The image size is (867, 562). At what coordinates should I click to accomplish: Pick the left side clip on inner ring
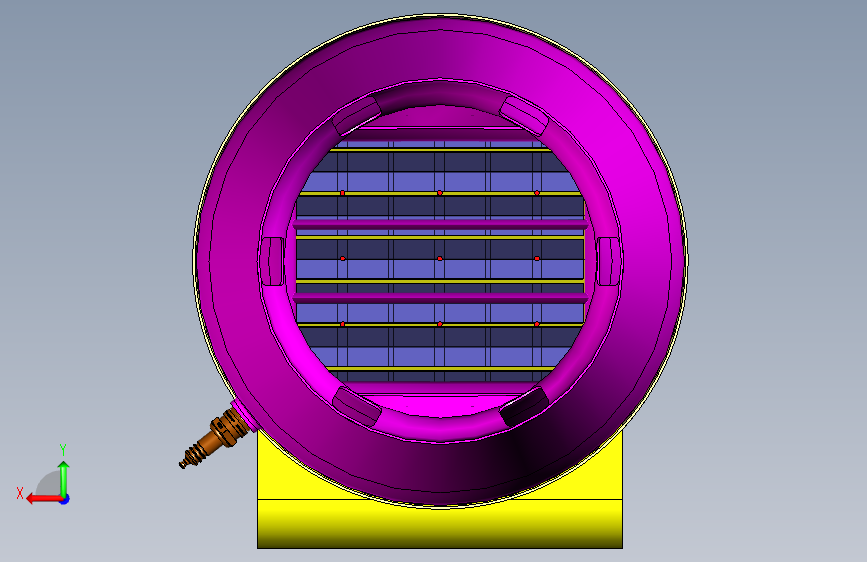(x=272, y=261)
